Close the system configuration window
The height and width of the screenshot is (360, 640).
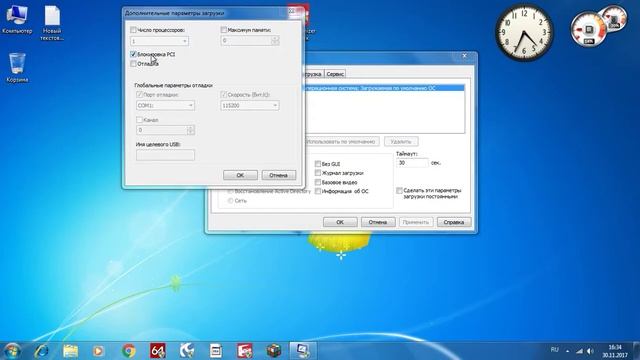(464, 56)
